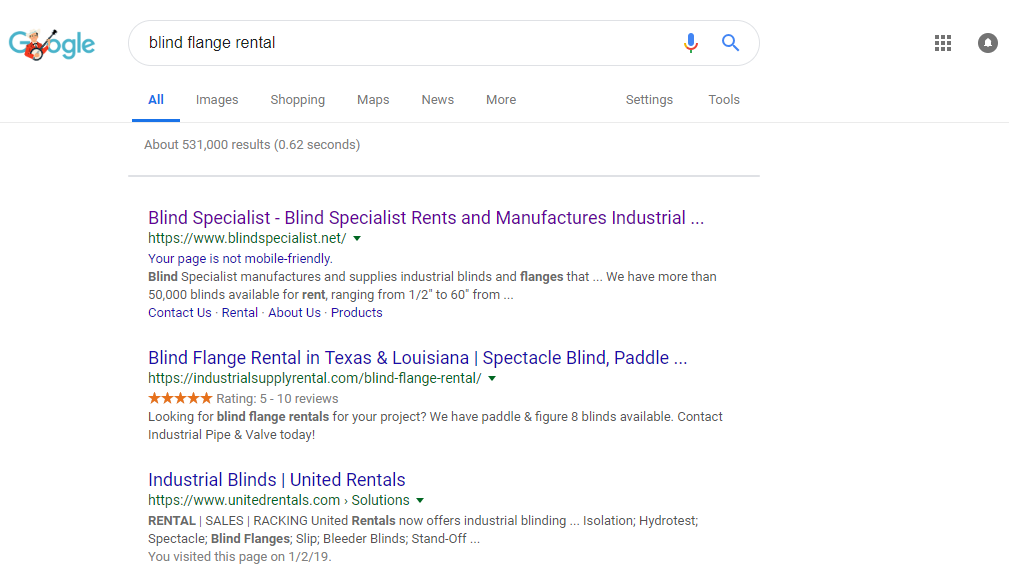The height and width of the screenshot is (581, 1009).
Task: Open the search Settings menu
Action: point(649,99)
